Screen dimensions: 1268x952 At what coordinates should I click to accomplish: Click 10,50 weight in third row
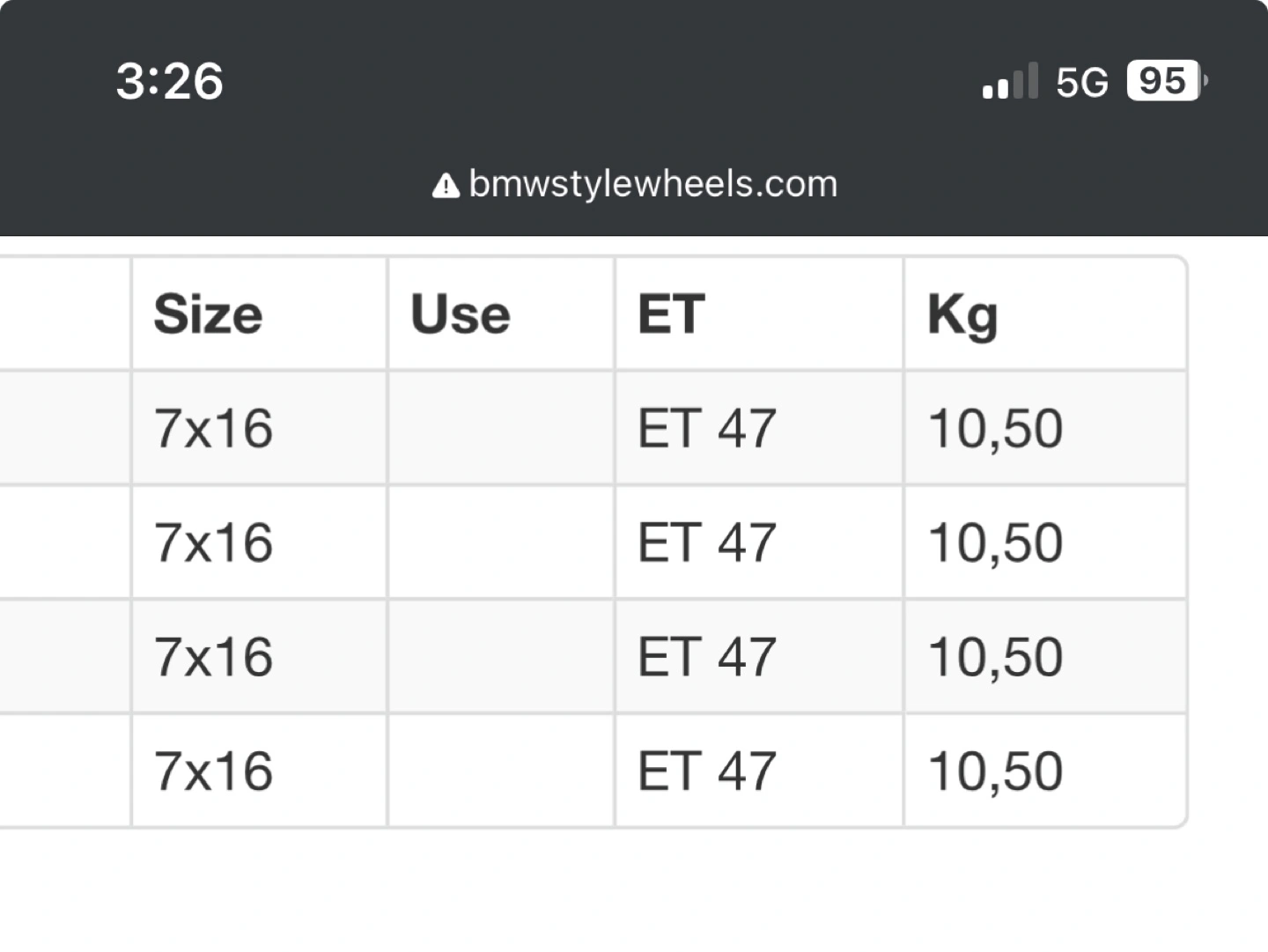[x=996, y=658]
